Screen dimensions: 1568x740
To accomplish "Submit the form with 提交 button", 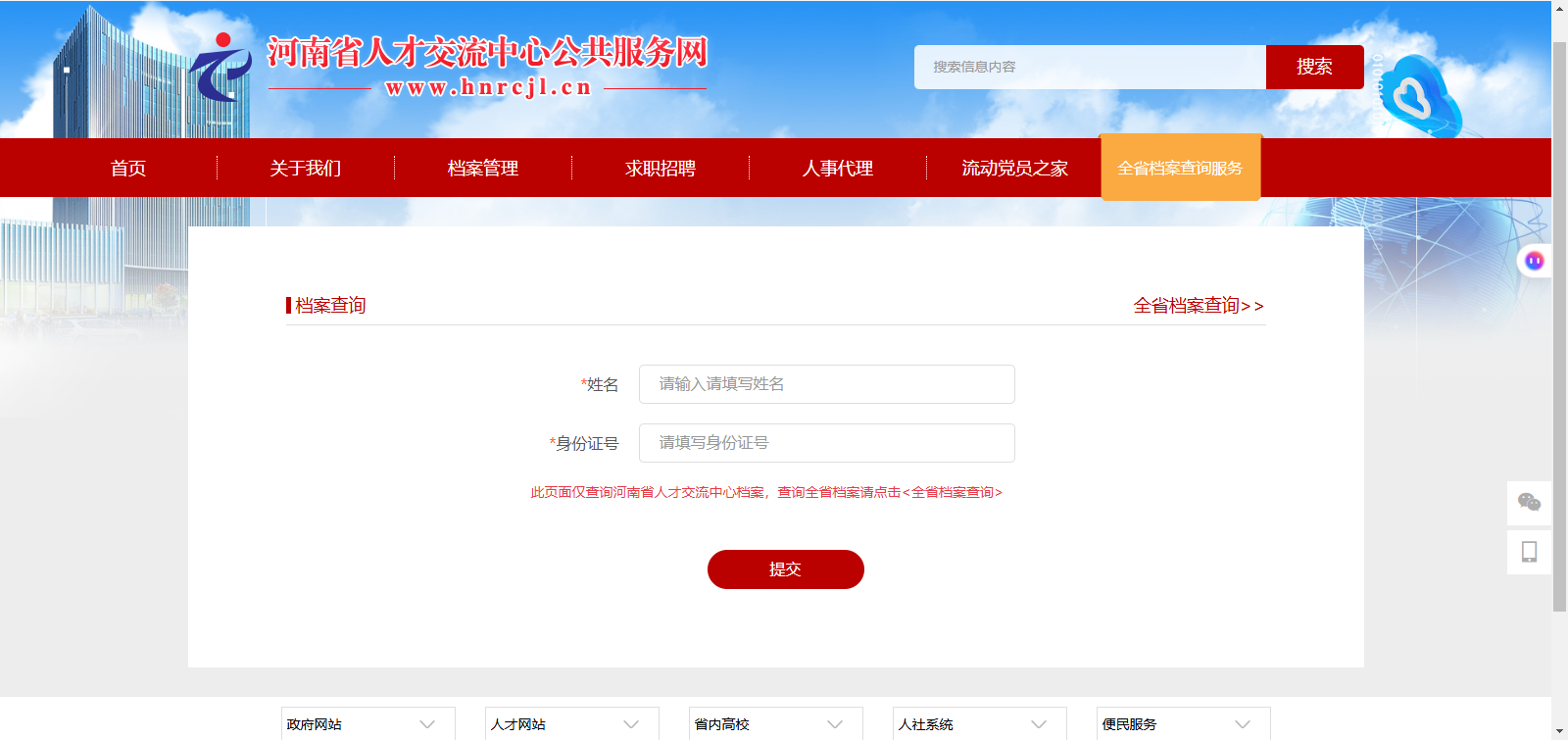I will click(786, 569).
